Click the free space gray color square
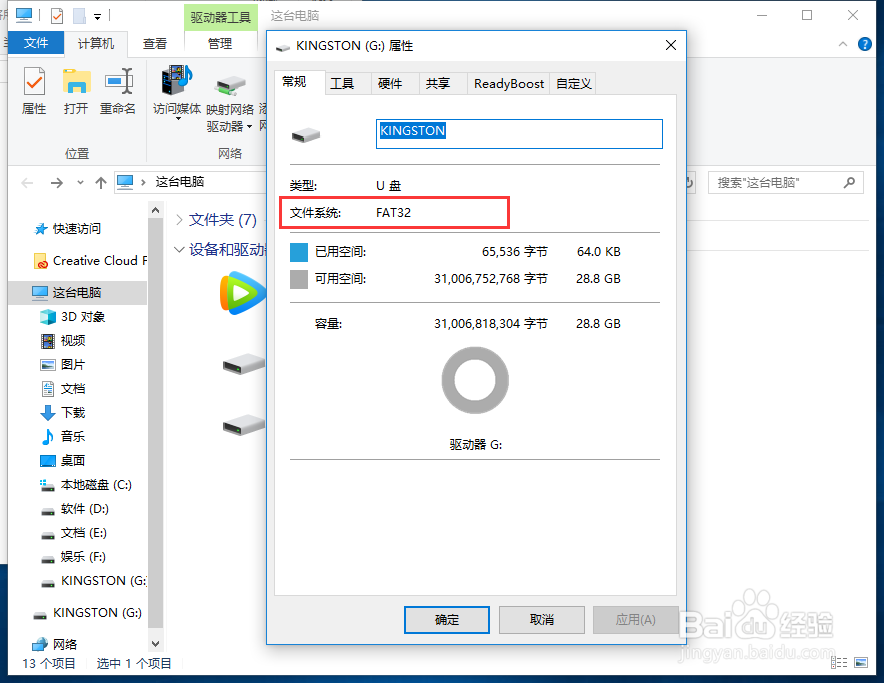This screenshot has height=683, width=884. (299, 279)
